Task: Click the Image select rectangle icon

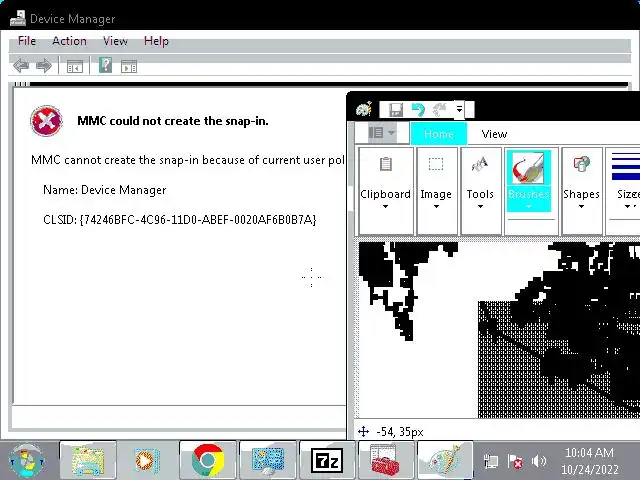Action: click(x=436, y=164)
